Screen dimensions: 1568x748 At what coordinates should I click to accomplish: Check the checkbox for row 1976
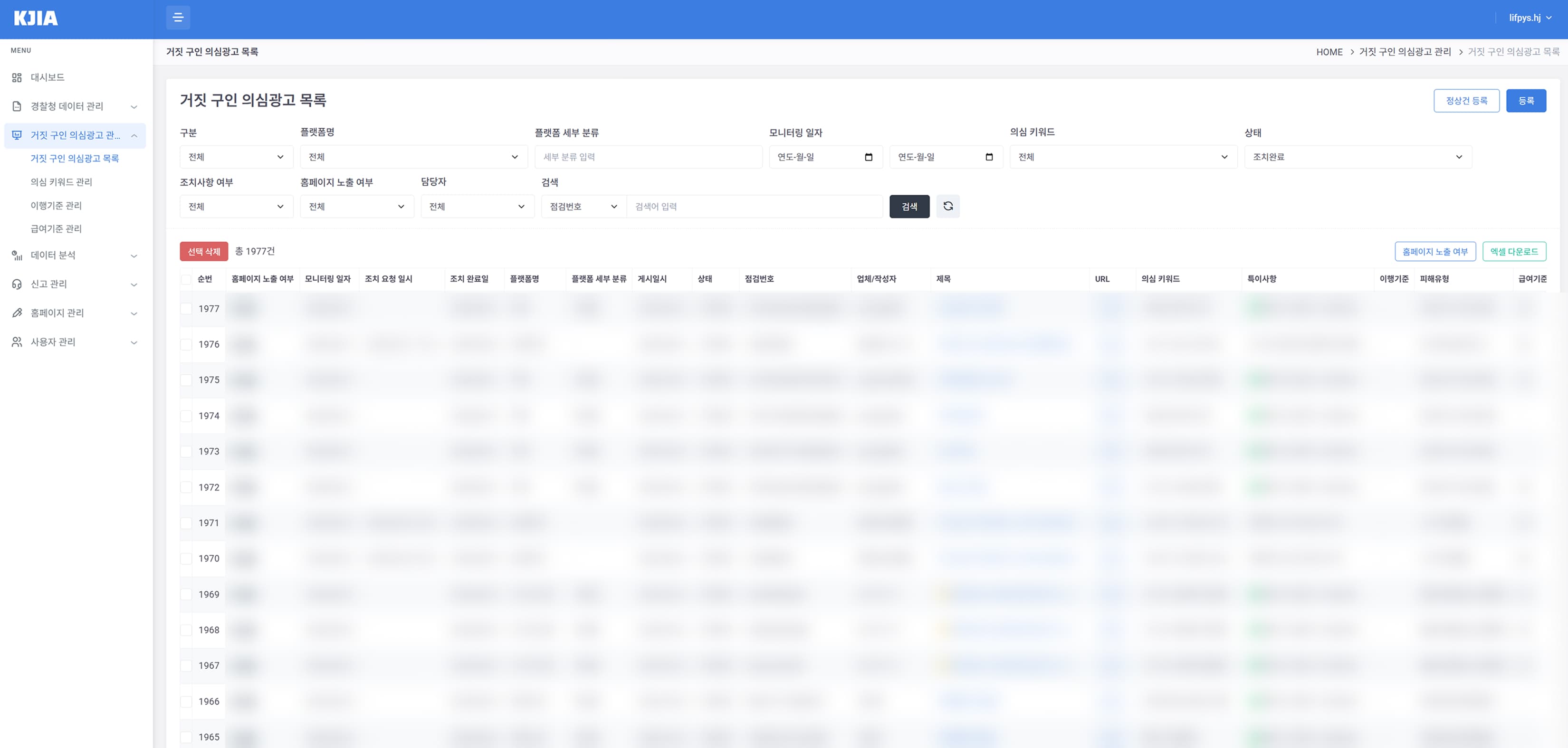pos(186,344)
